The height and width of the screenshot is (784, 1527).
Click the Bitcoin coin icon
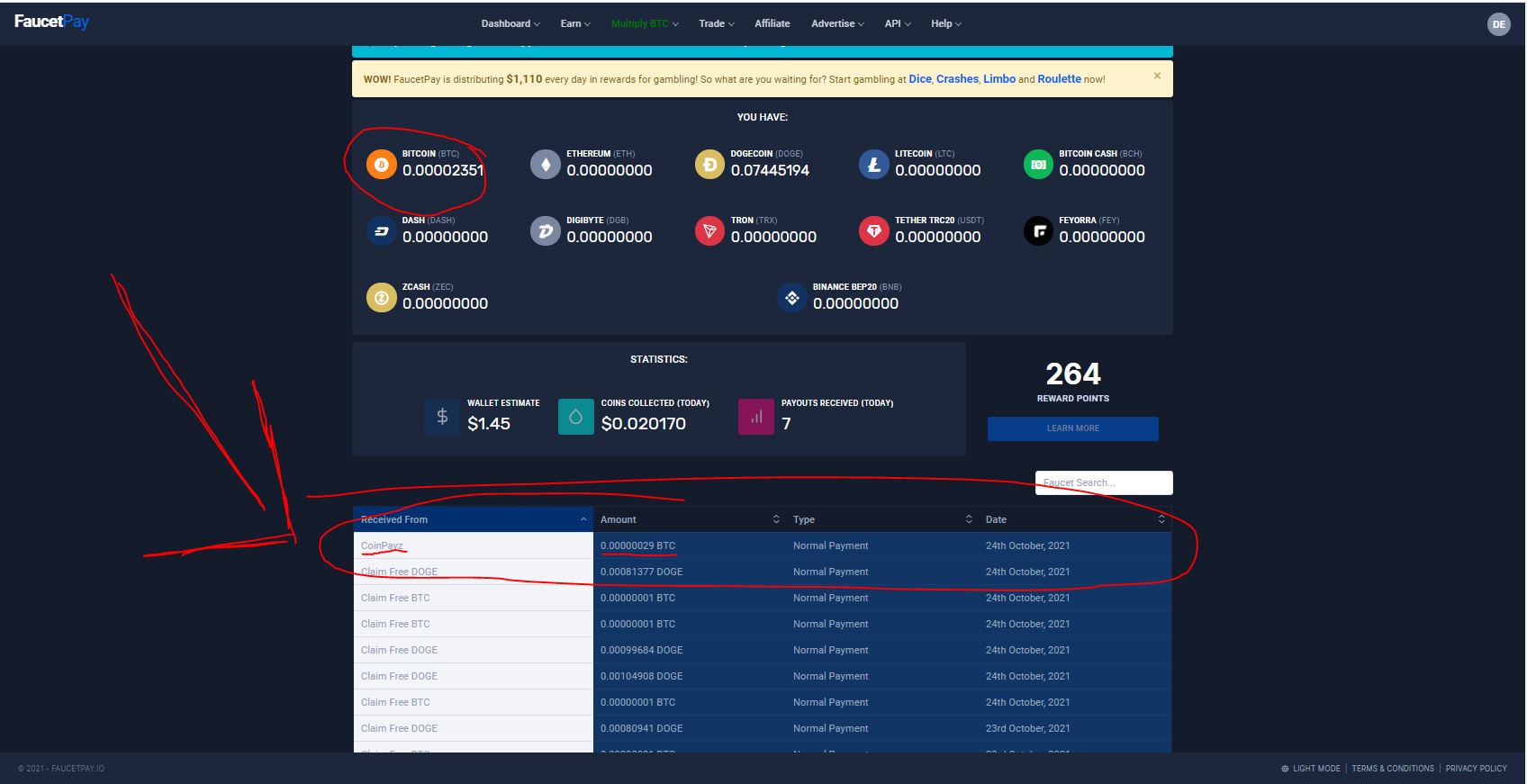382,165
